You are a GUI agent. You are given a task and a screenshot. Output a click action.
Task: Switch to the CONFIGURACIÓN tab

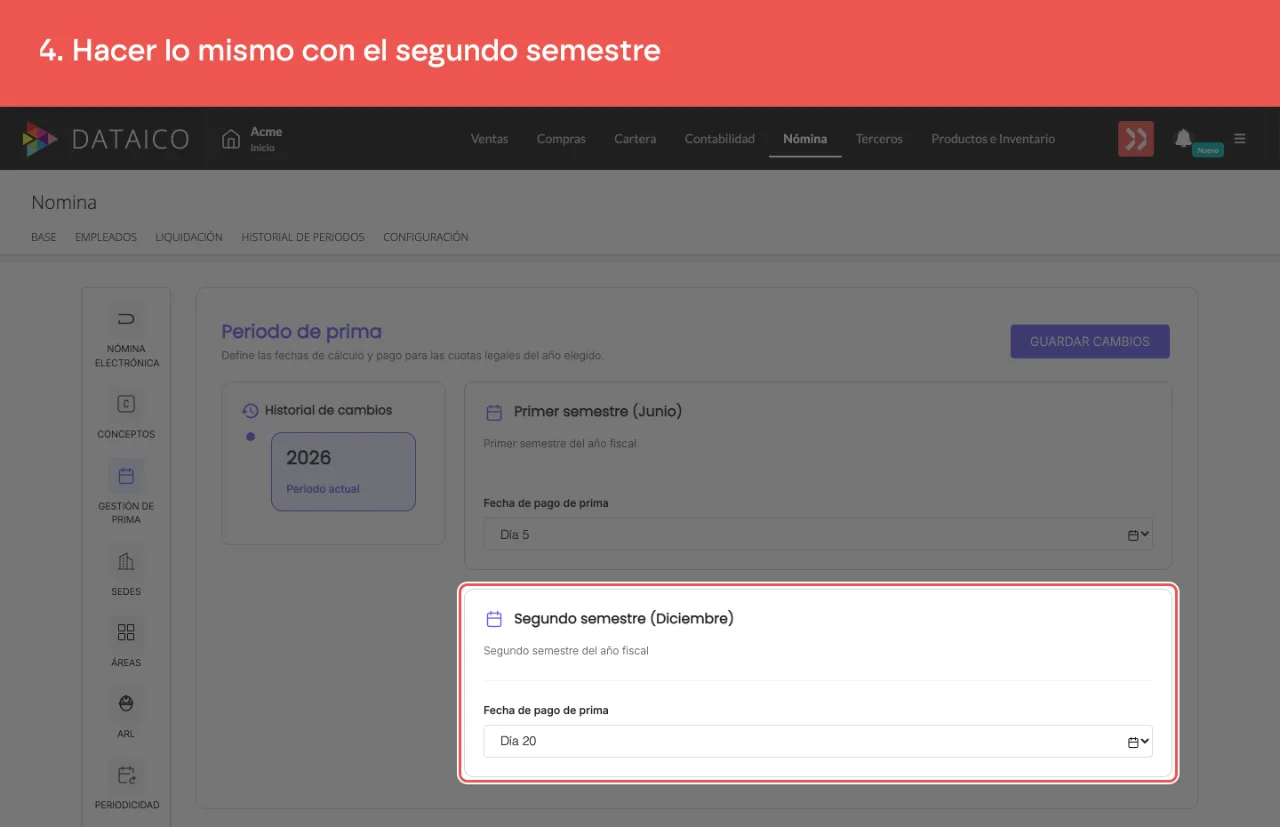tap(426, 237)
